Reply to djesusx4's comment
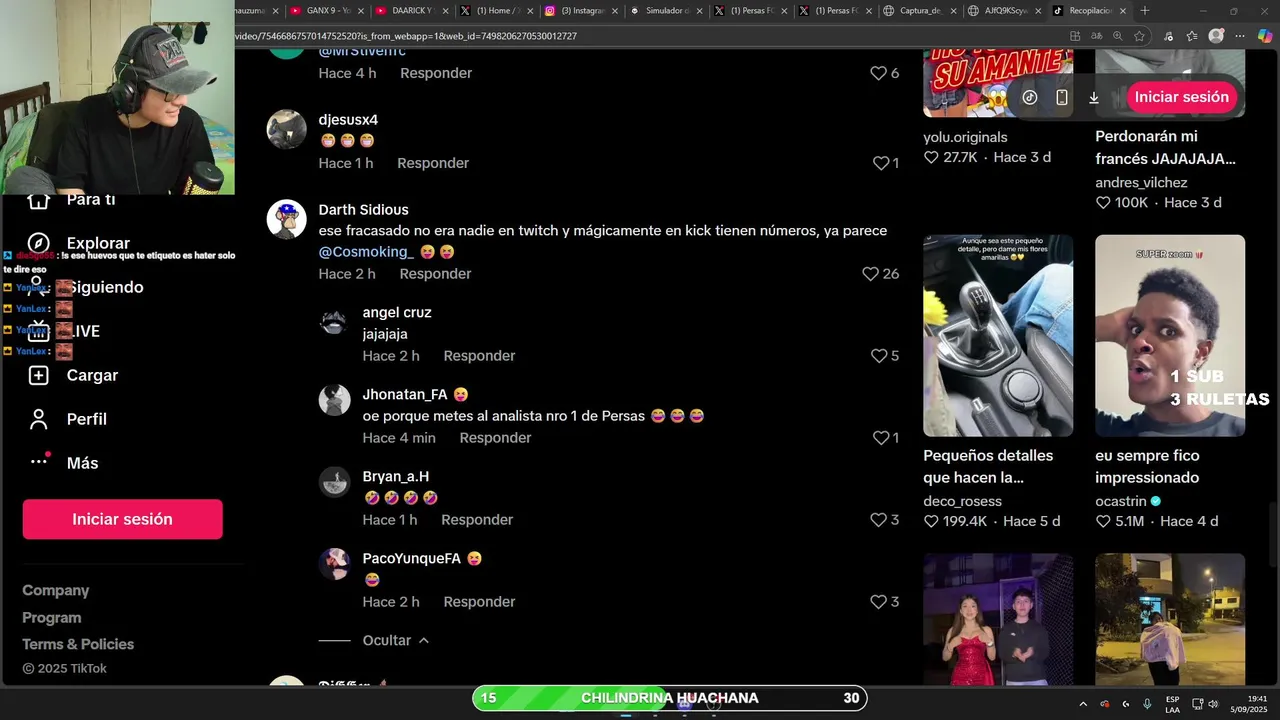1280x720 pixels. (433, 163)
